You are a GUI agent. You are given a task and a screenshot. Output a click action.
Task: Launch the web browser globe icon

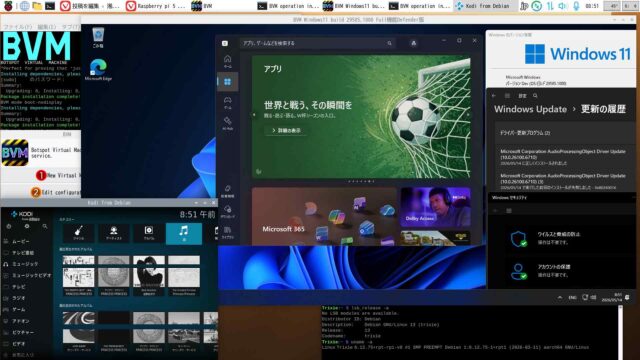24,6
